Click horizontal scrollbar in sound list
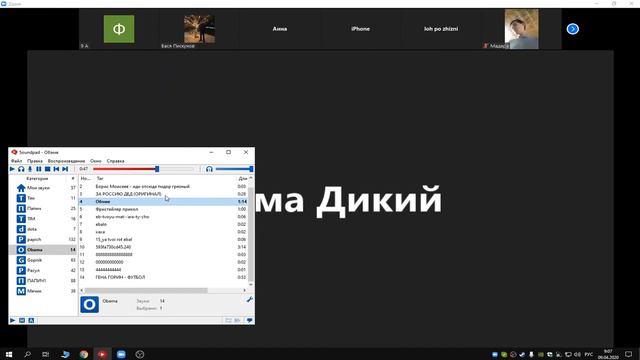This screenshot has height=360, width=640. (146, 290)
